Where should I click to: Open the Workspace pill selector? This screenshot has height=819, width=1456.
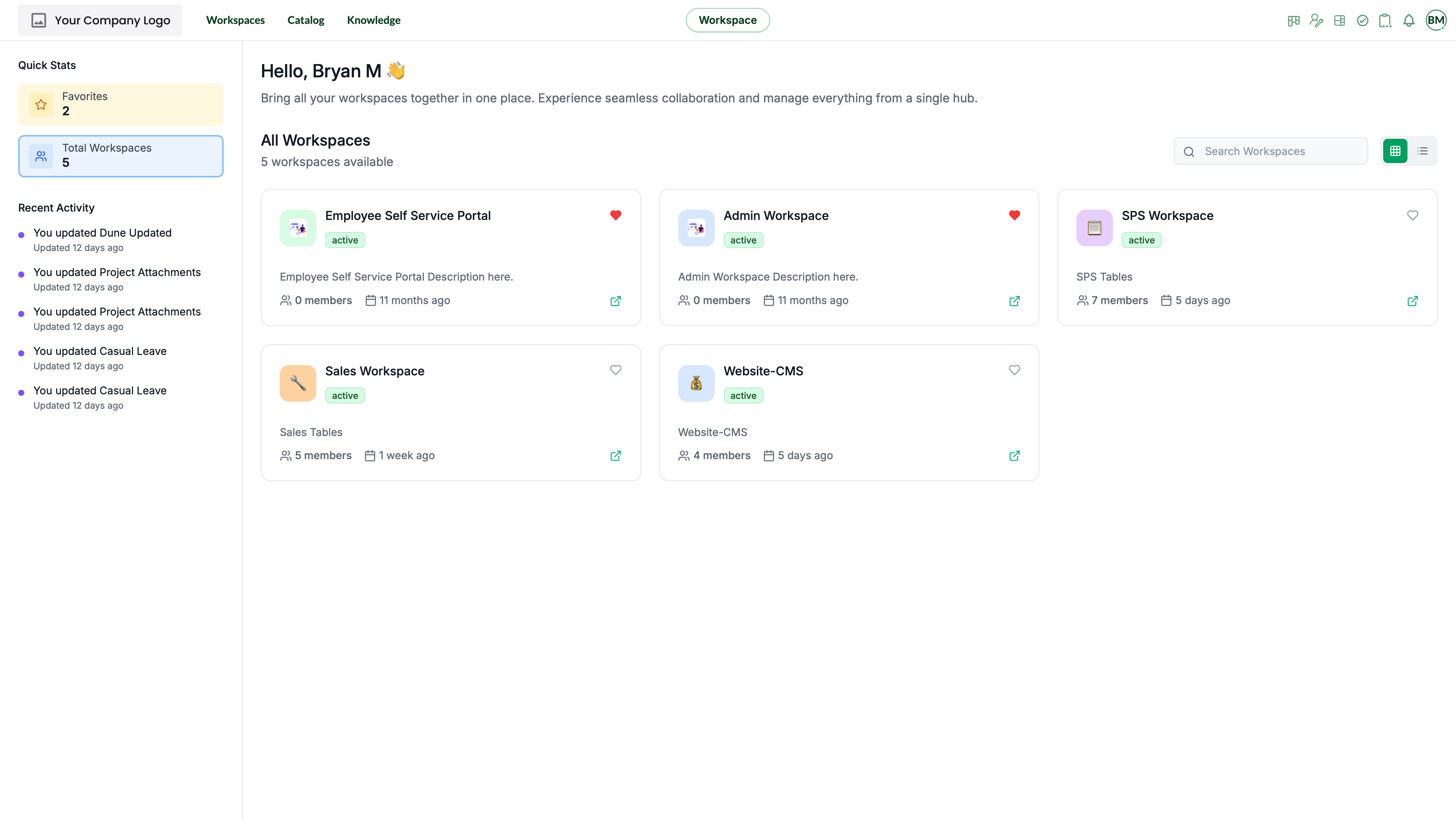point(728,20)
